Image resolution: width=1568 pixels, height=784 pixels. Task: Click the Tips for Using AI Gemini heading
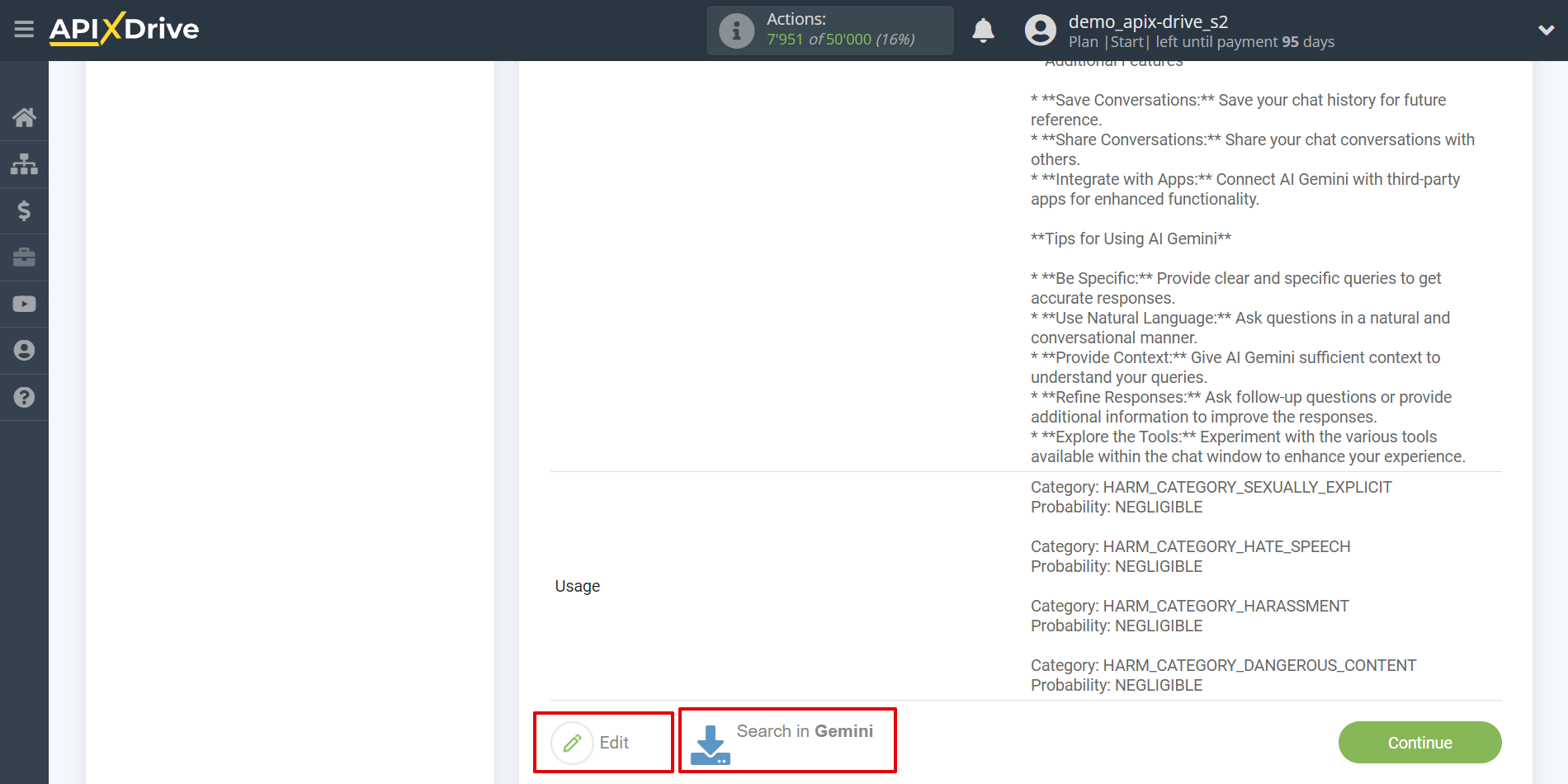point(1131,239)
